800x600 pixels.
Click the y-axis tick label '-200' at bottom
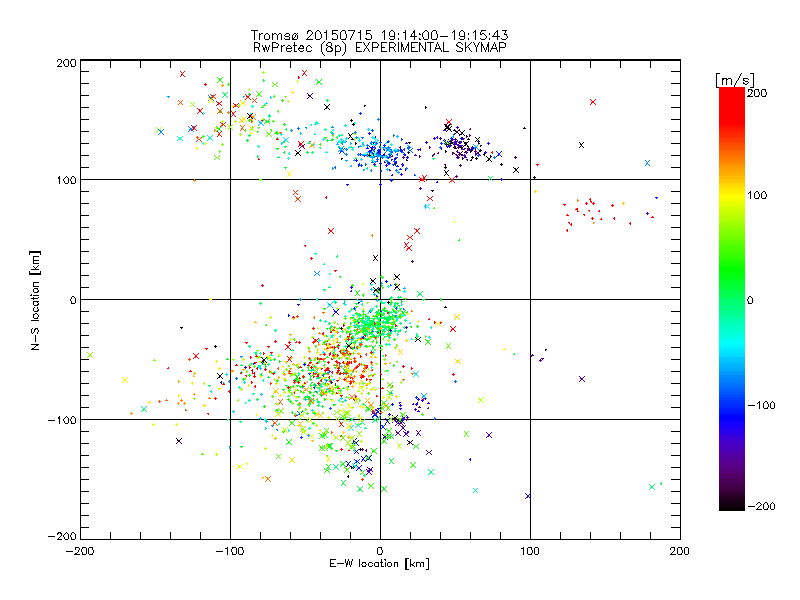point(62,536)
